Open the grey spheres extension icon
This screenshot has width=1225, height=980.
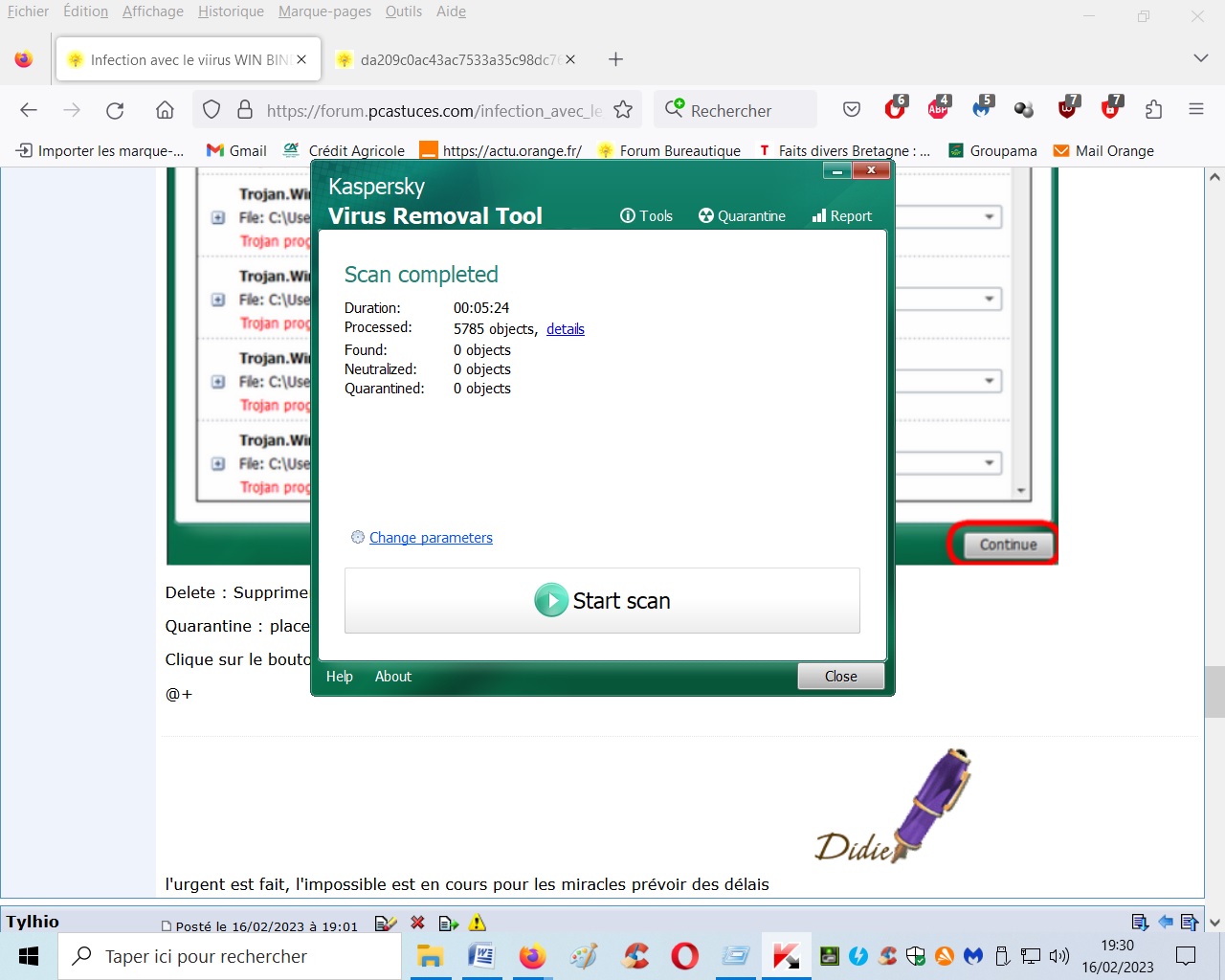(1024, 110)
